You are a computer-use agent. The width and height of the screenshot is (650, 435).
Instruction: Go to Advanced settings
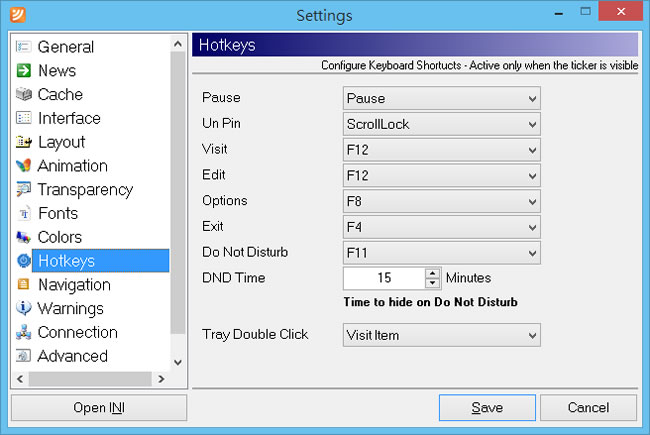(x=73, y=356)
